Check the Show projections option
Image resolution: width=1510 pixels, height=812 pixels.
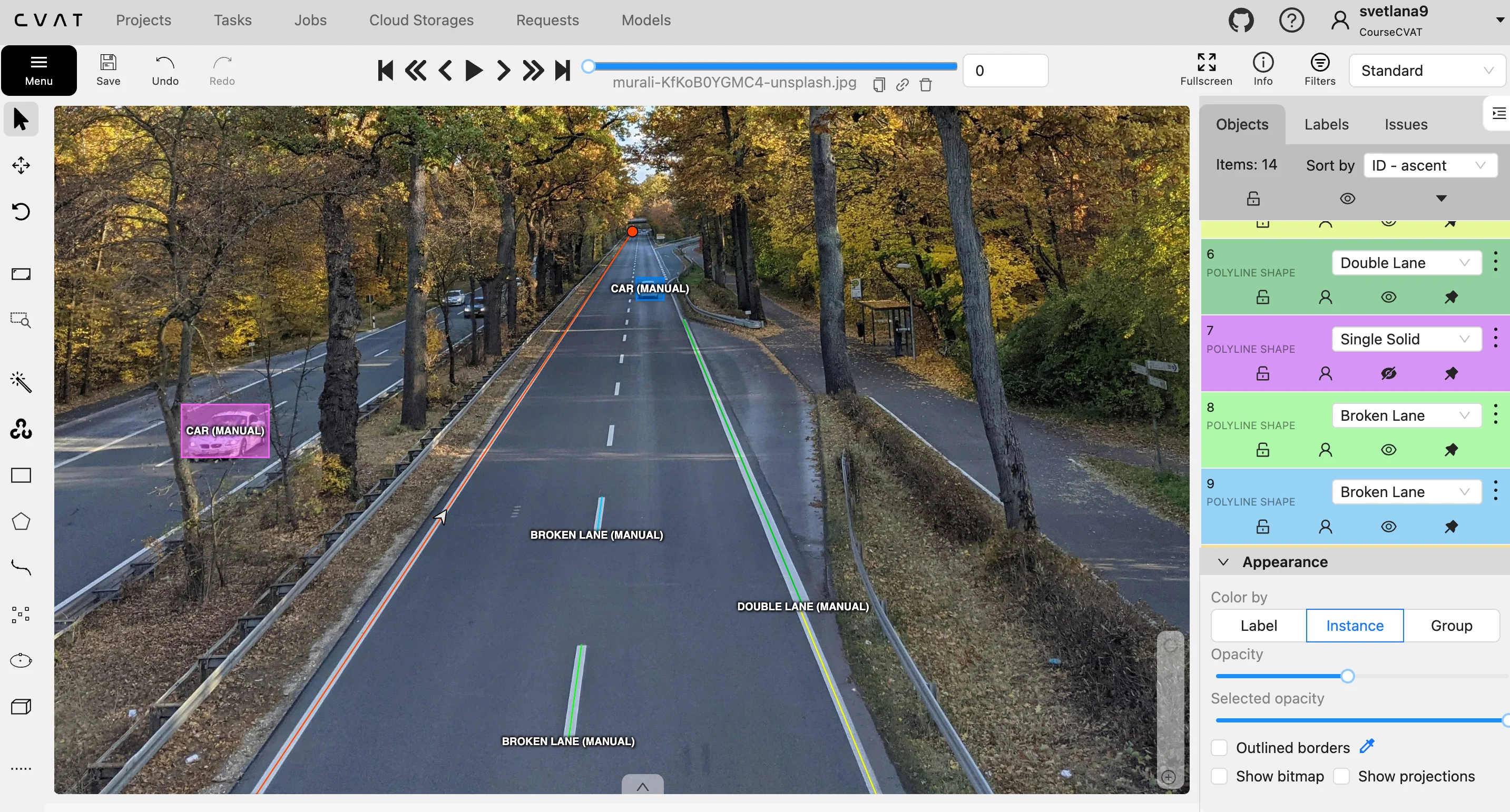(x=1341, y=776)
